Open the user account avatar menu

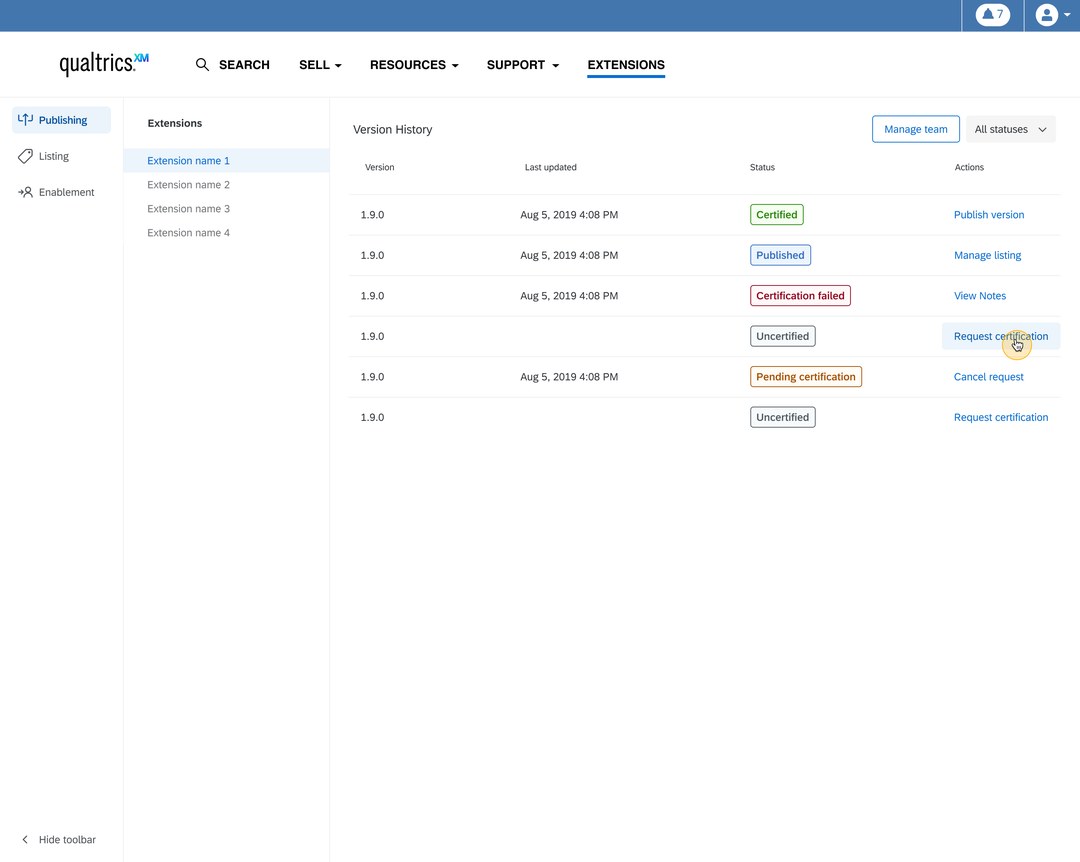coord(1052,14)
